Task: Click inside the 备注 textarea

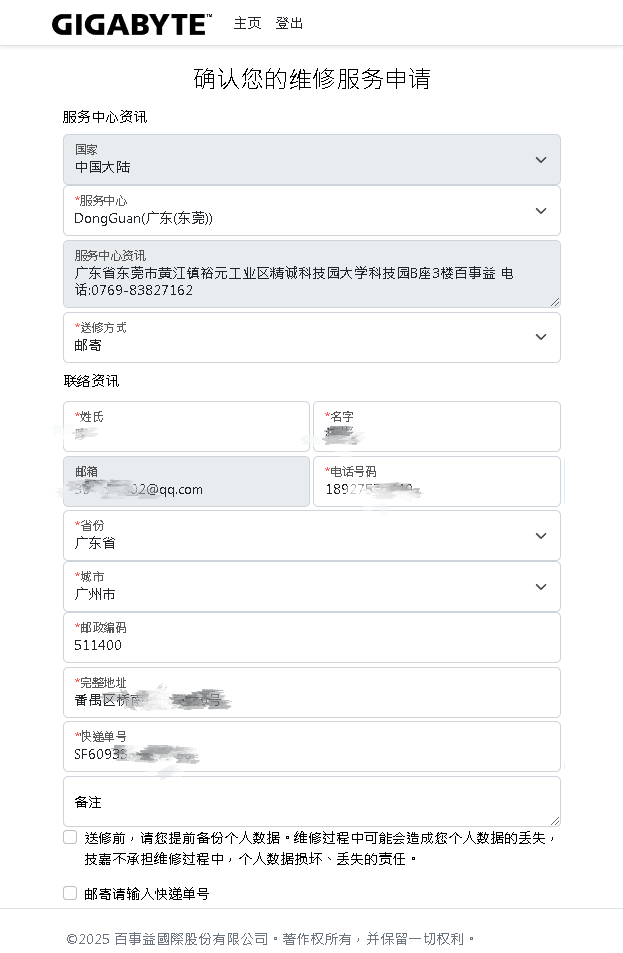Action: click(311, 802)
